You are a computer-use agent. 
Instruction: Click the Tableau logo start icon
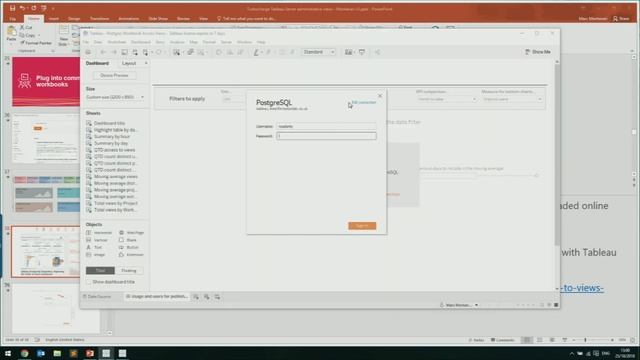point(88,52)
